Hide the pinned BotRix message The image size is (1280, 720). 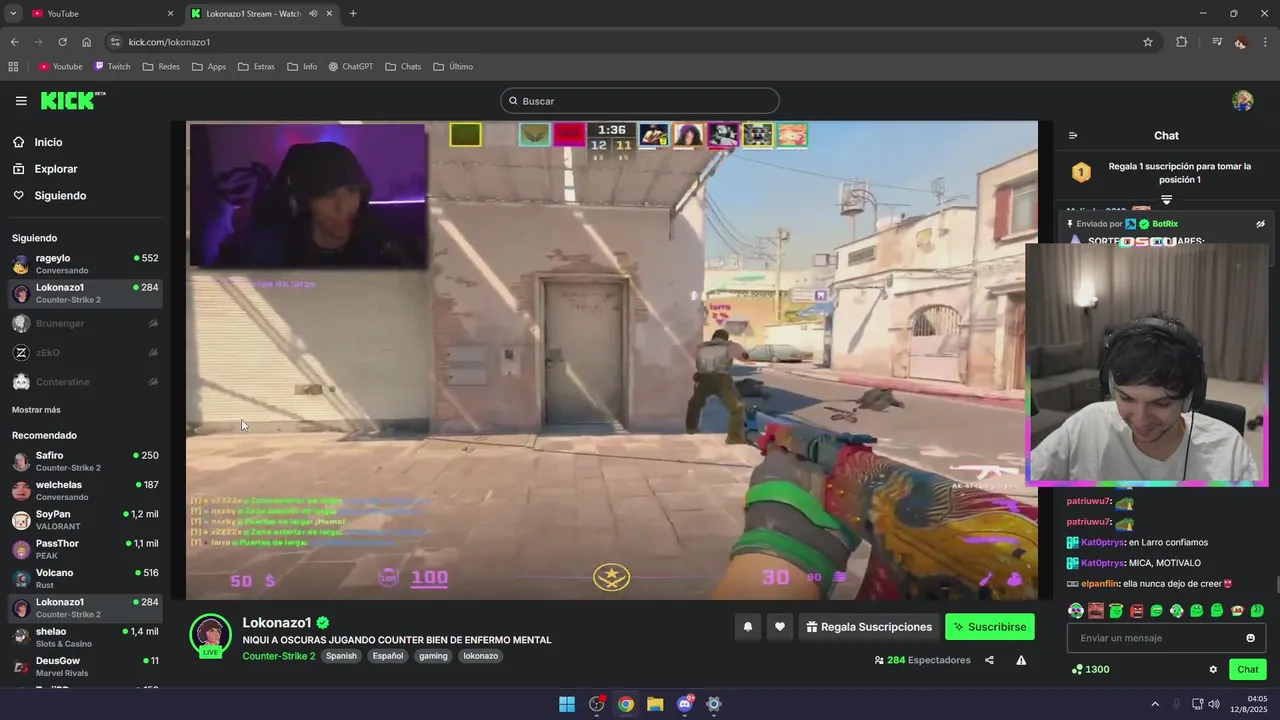click(x=1260, y=224)
